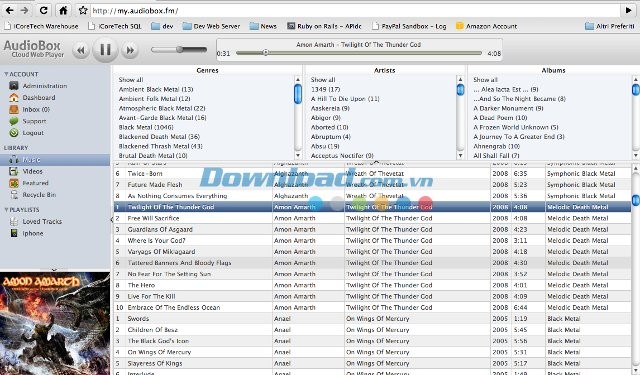640x375 pixels.
Task: Open Administration in the sidebar
Action: point(38,86)
